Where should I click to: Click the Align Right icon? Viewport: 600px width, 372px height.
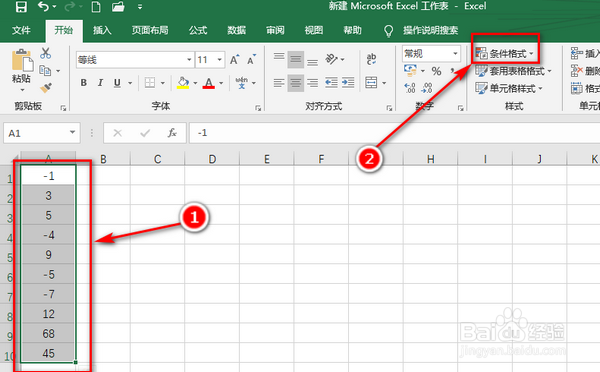pyautogui.click(x=313, y=83)
